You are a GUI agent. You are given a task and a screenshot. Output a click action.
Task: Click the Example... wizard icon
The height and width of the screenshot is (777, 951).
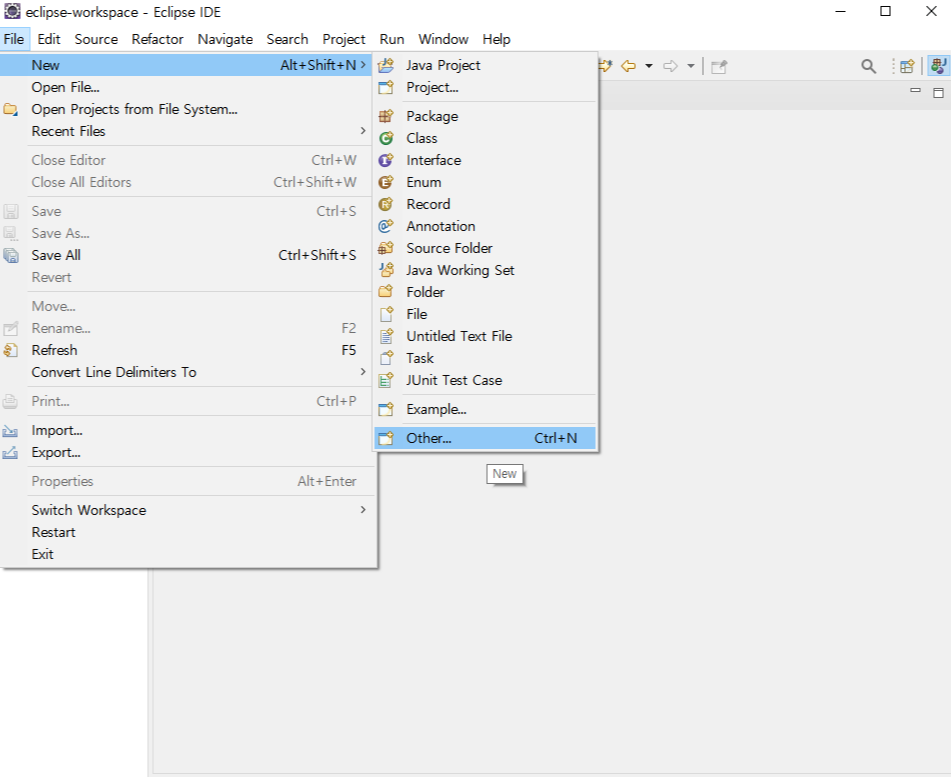pos(386,409)
